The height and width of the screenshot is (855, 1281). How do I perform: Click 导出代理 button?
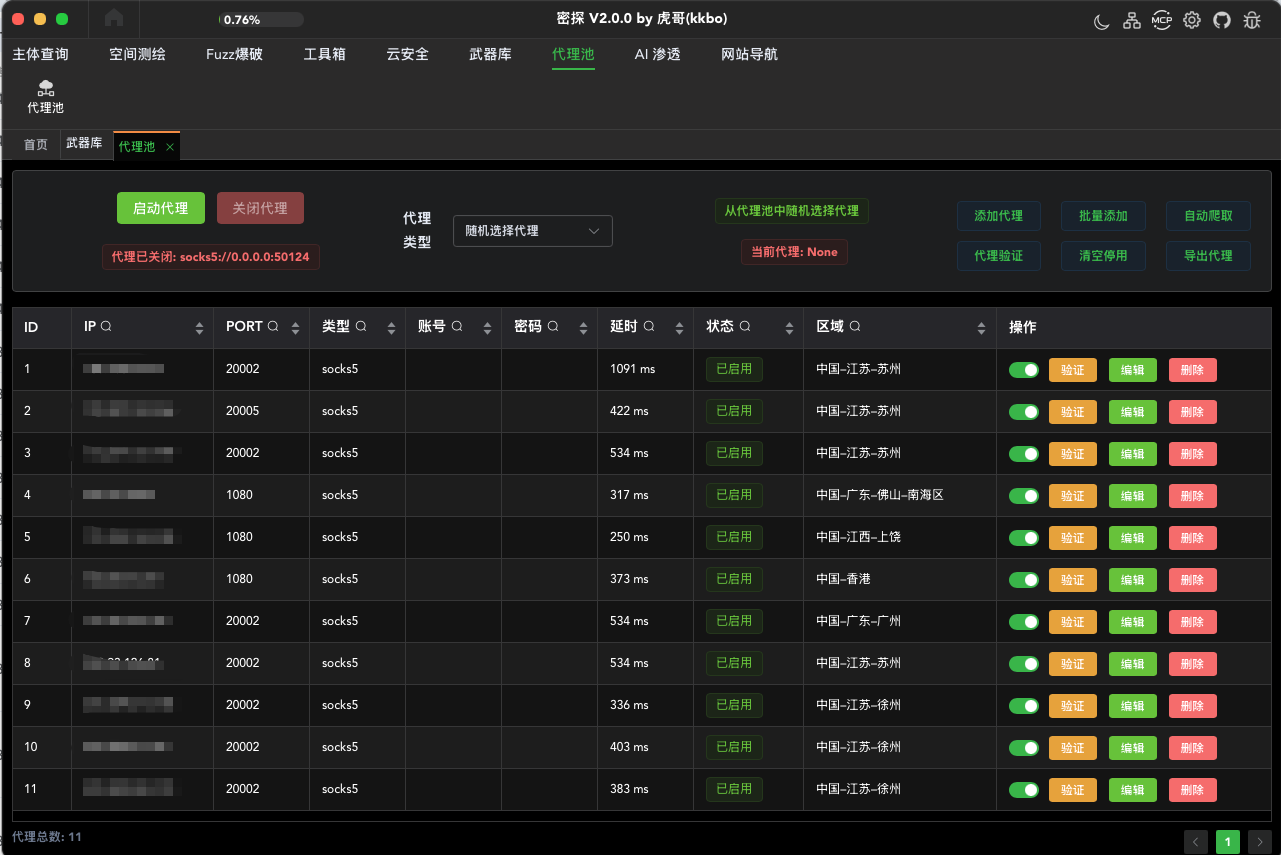[1208, 256]
